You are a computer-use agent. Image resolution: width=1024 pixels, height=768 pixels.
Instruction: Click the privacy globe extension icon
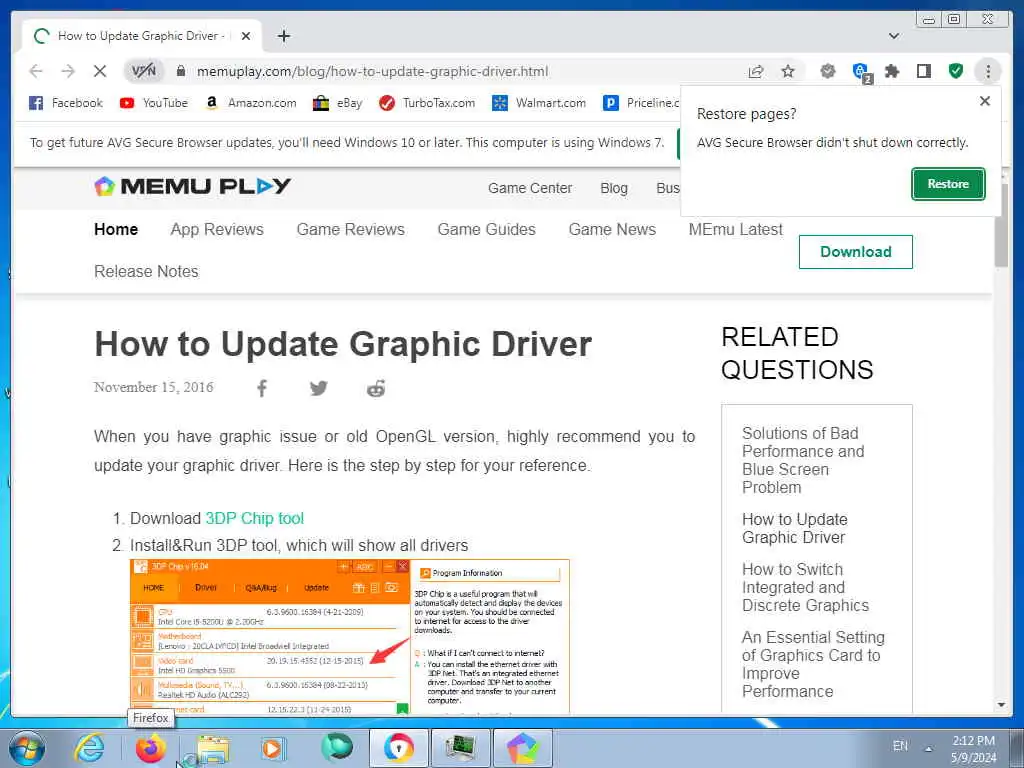[x=861, y=72]
